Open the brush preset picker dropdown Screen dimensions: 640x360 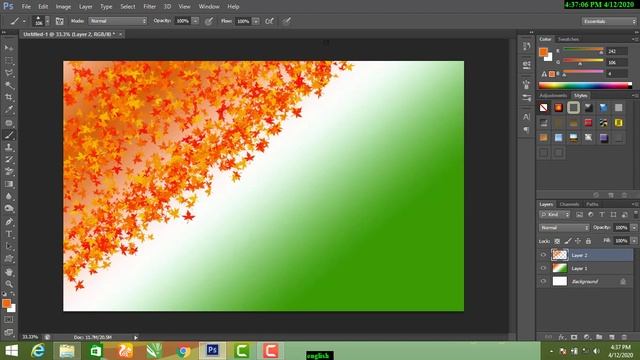[47, 21]
